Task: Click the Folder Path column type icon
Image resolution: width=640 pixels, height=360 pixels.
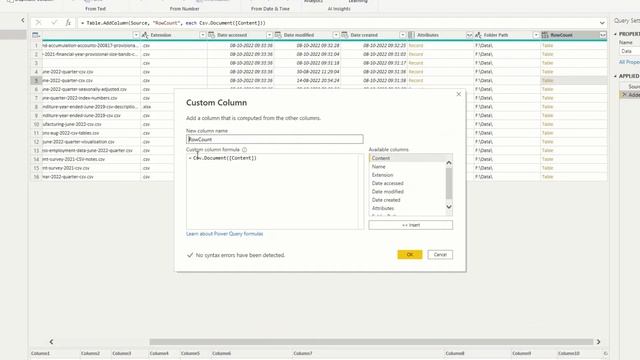Action: click(478, 35)
